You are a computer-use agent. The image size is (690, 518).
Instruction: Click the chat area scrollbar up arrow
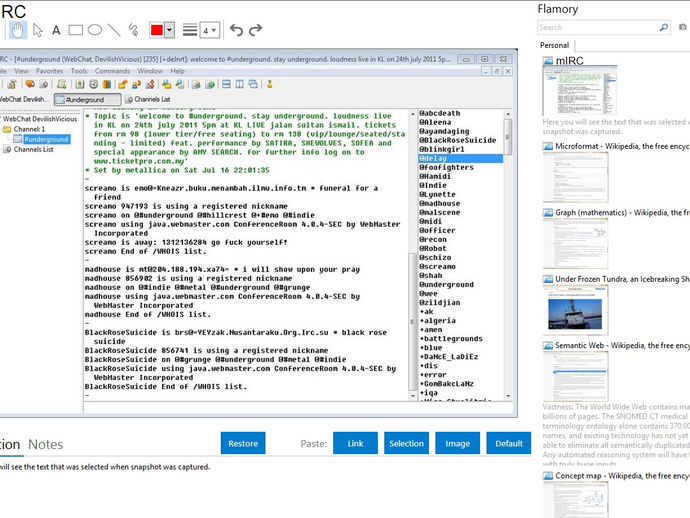[412, 114]
